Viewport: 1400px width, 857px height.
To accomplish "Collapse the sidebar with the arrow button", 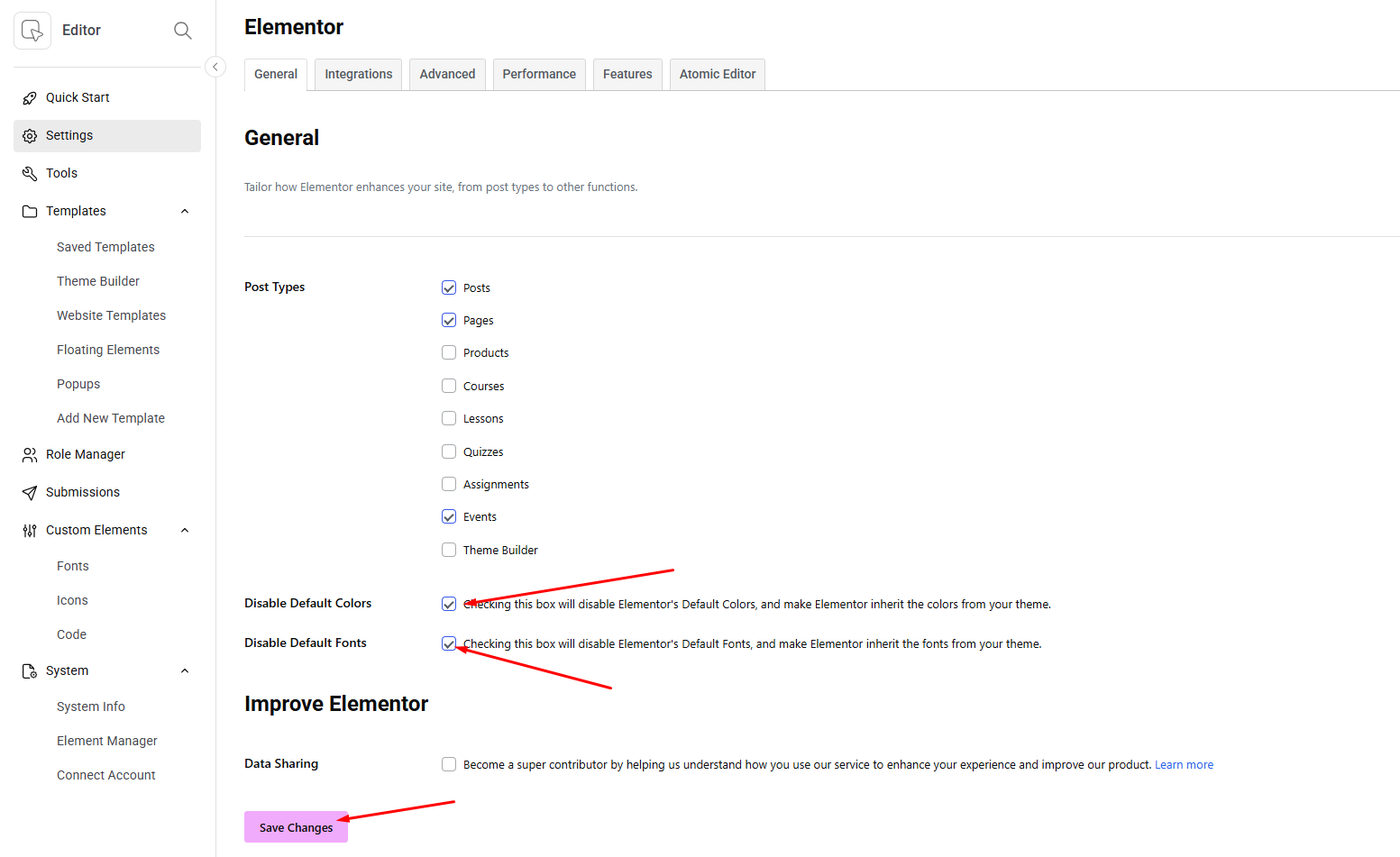I will point(215,67).
